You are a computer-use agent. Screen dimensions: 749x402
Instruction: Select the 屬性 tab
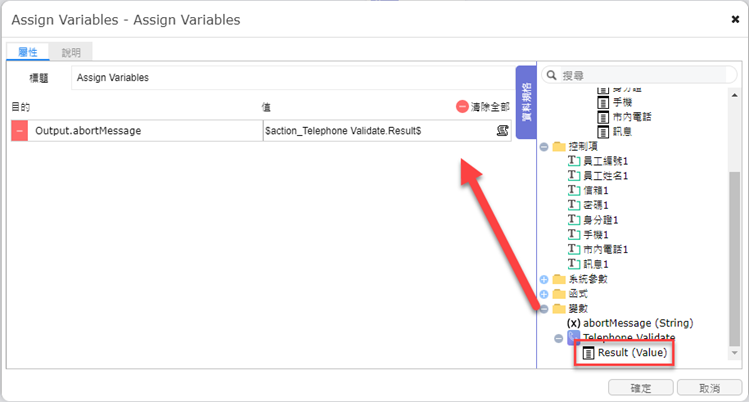[28, 52]
